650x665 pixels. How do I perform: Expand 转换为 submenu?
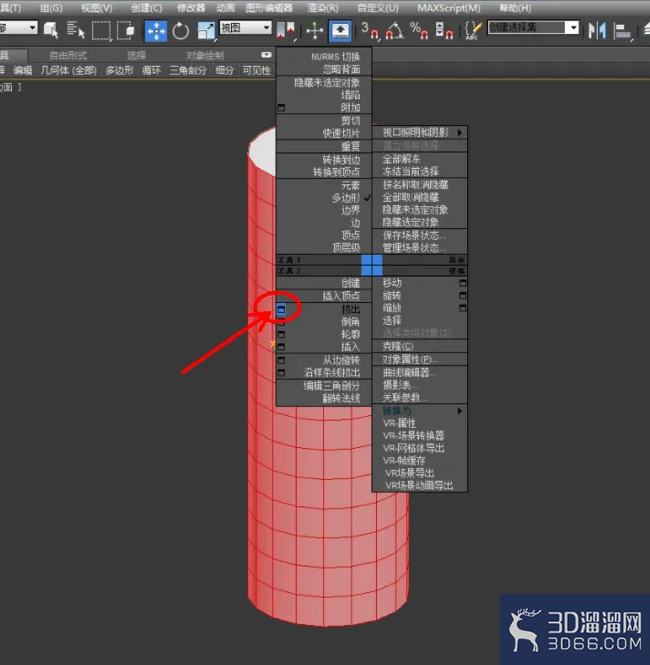(420, 411)
